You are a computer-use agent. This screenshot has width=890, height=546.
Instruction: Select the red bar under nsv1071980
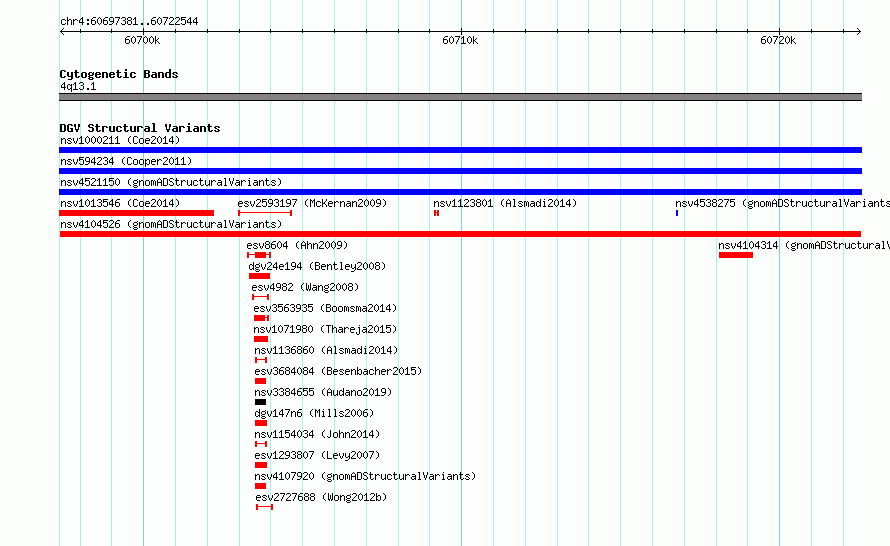(x=261, y=339)
